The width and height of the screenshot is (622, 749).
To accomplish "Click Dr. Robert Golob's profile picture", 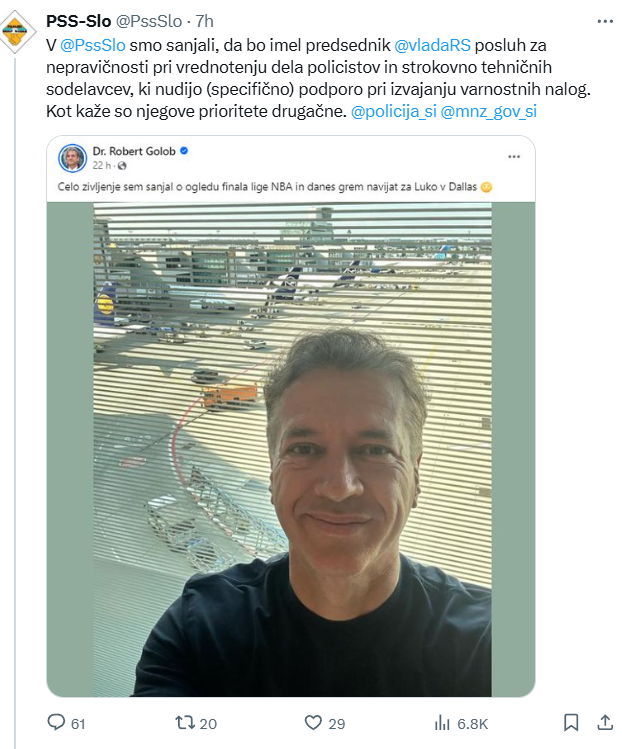I will click(x=72, y=158).
